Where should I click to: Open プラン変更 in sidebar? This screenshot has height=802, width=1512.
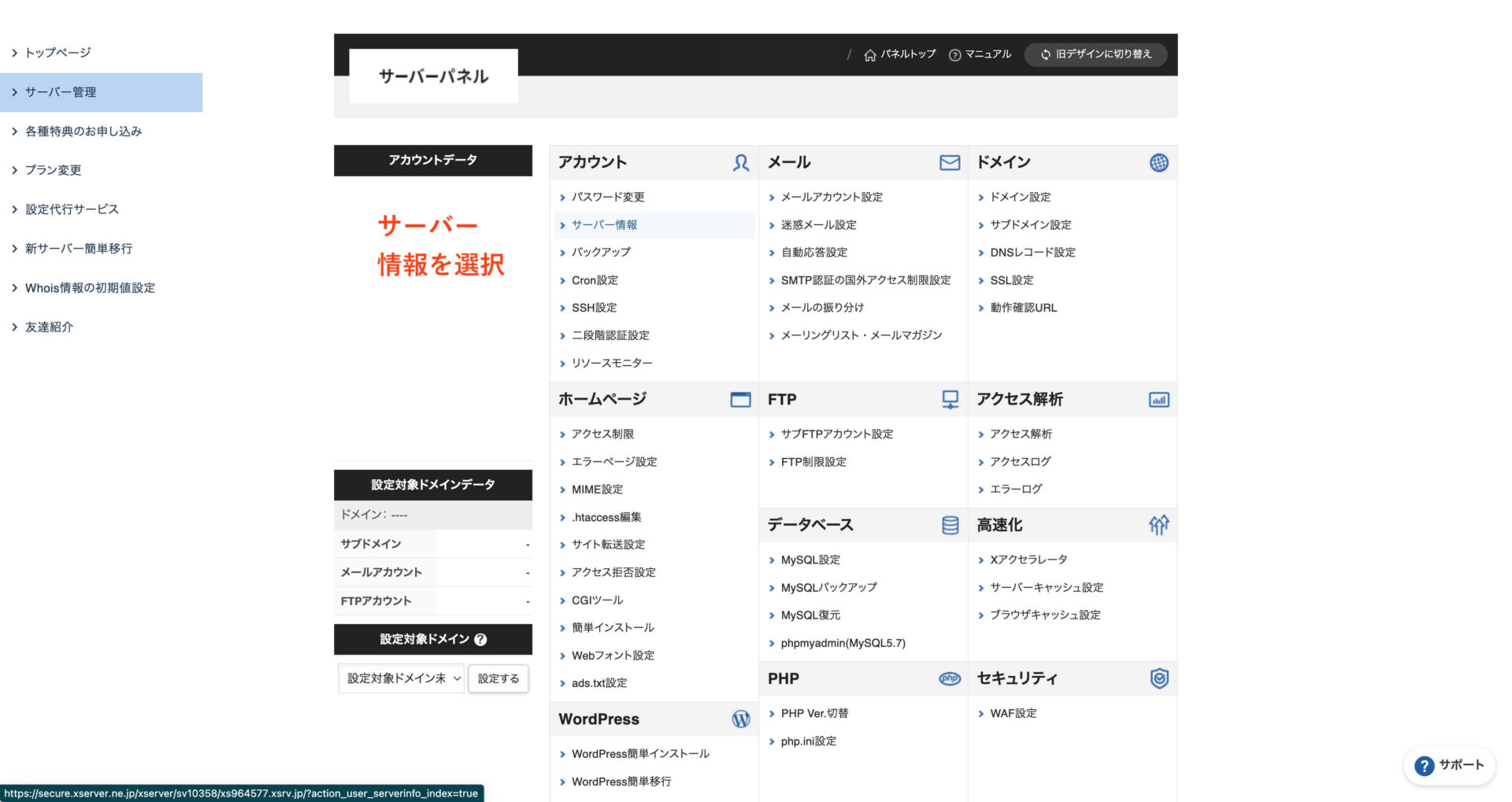(x=53, y=170)
